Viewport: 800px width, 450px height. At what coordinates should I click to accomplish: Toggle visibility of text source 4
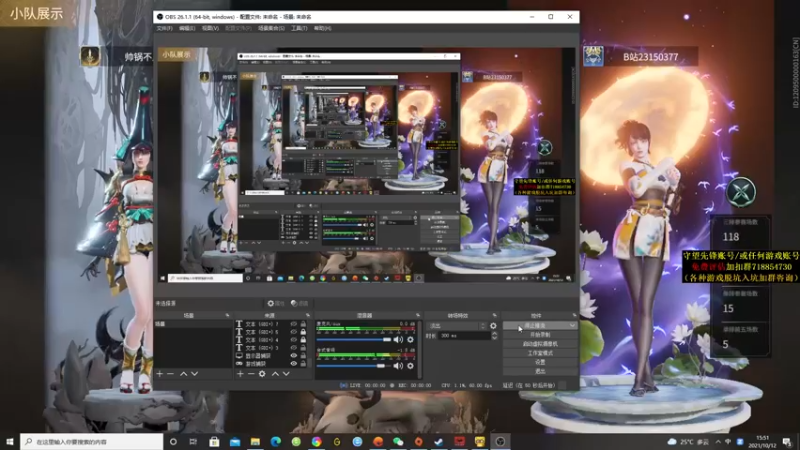[x=294, y=340]
